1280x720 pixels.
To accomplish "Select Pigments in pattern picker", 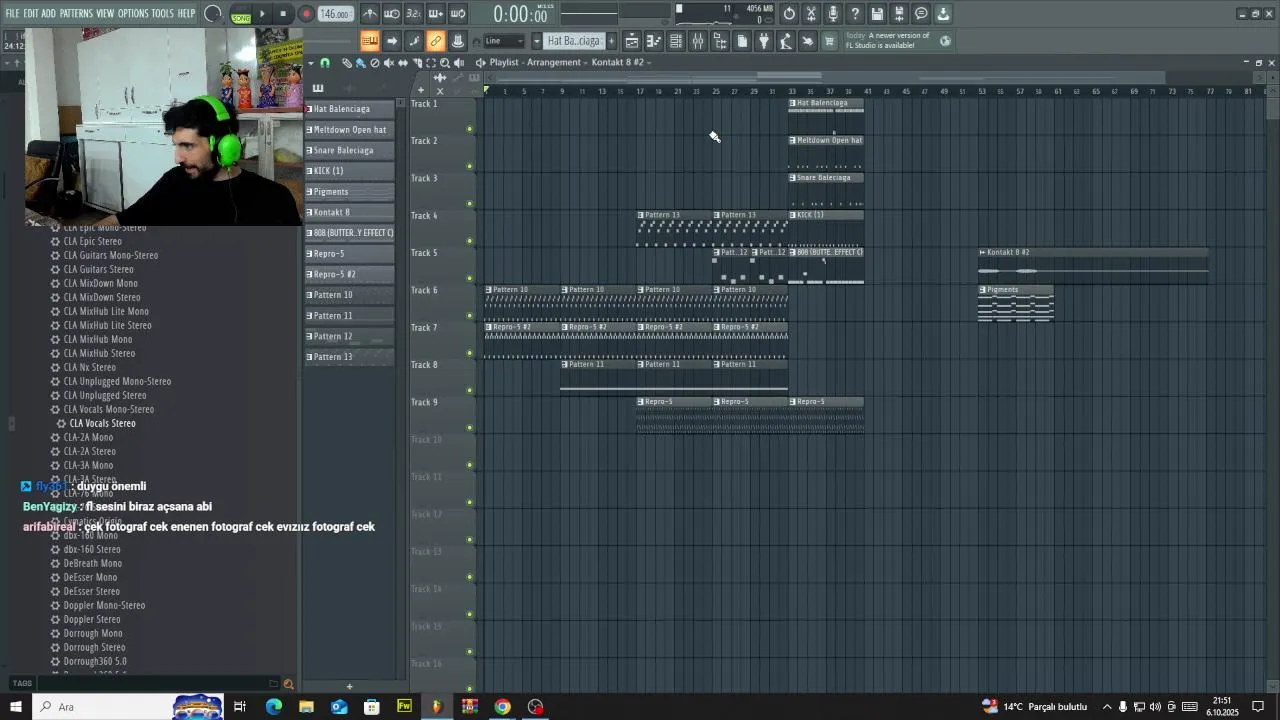I will pyautogui.click(x=349, y=191).
